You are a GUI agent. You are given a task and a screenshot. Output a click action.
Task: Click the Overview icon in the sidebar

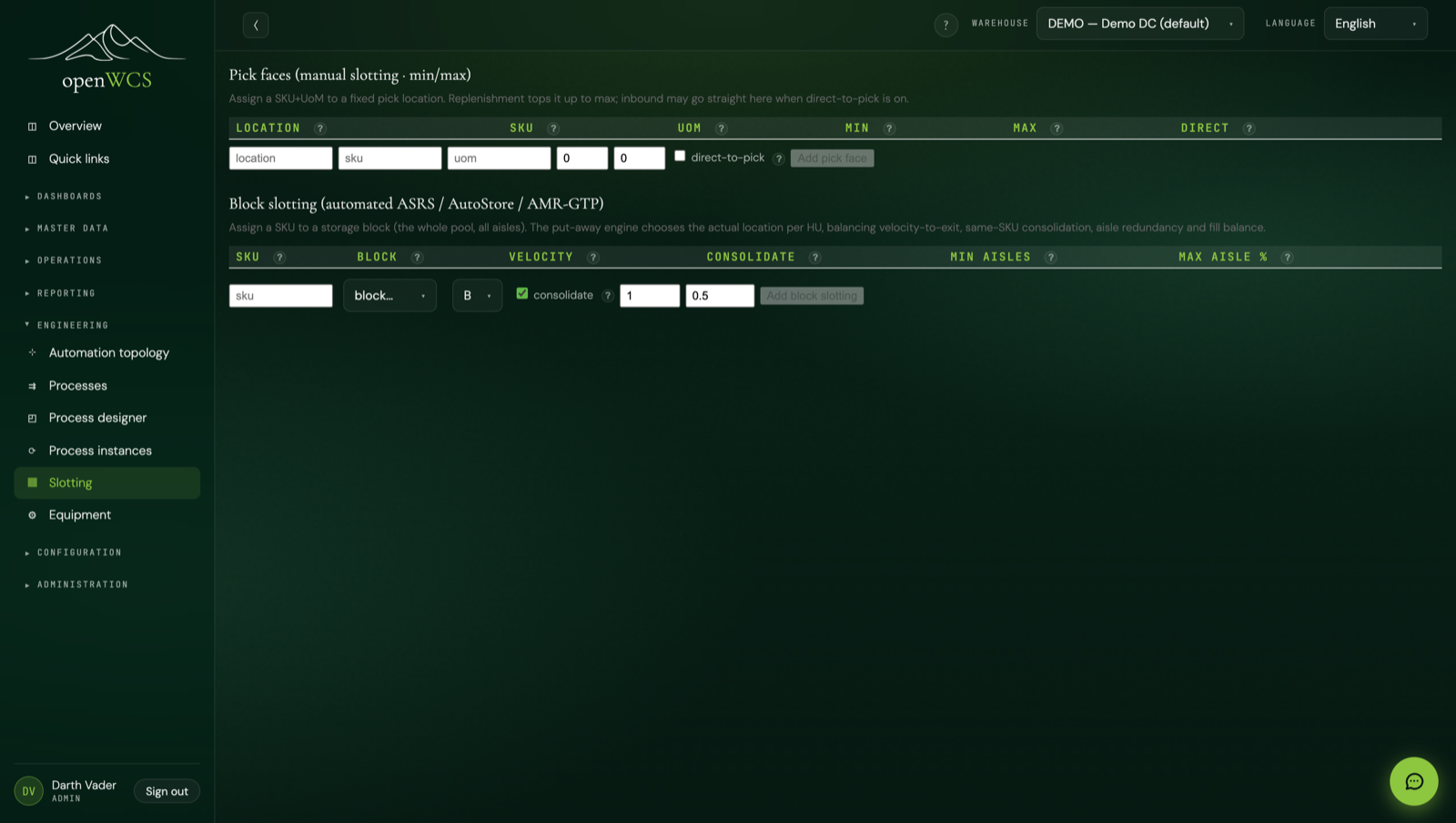point(33,127)
